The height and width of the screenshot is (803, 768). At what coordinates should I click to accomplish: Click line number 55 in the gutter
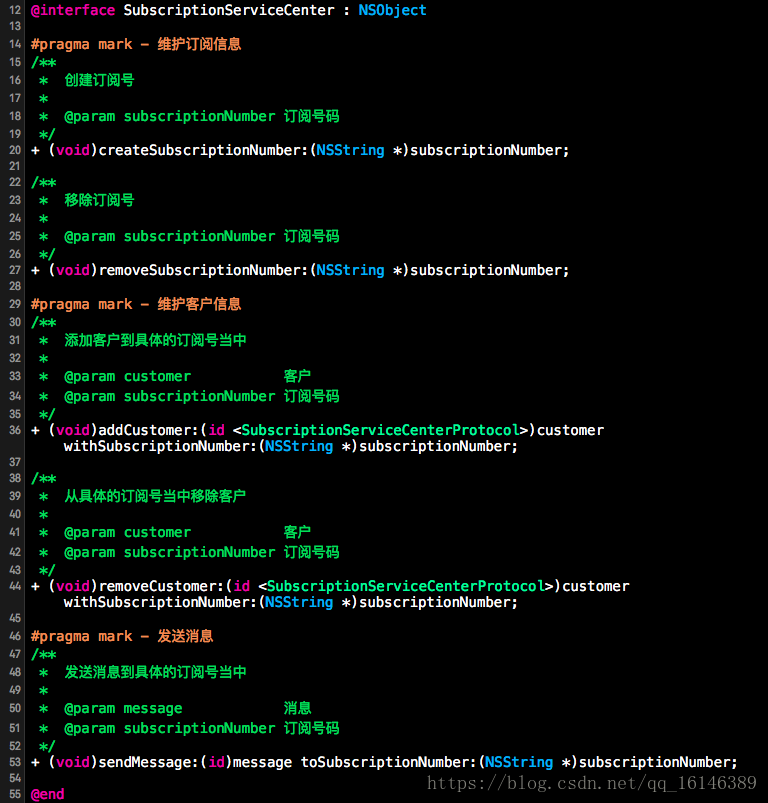coord(15,794)
